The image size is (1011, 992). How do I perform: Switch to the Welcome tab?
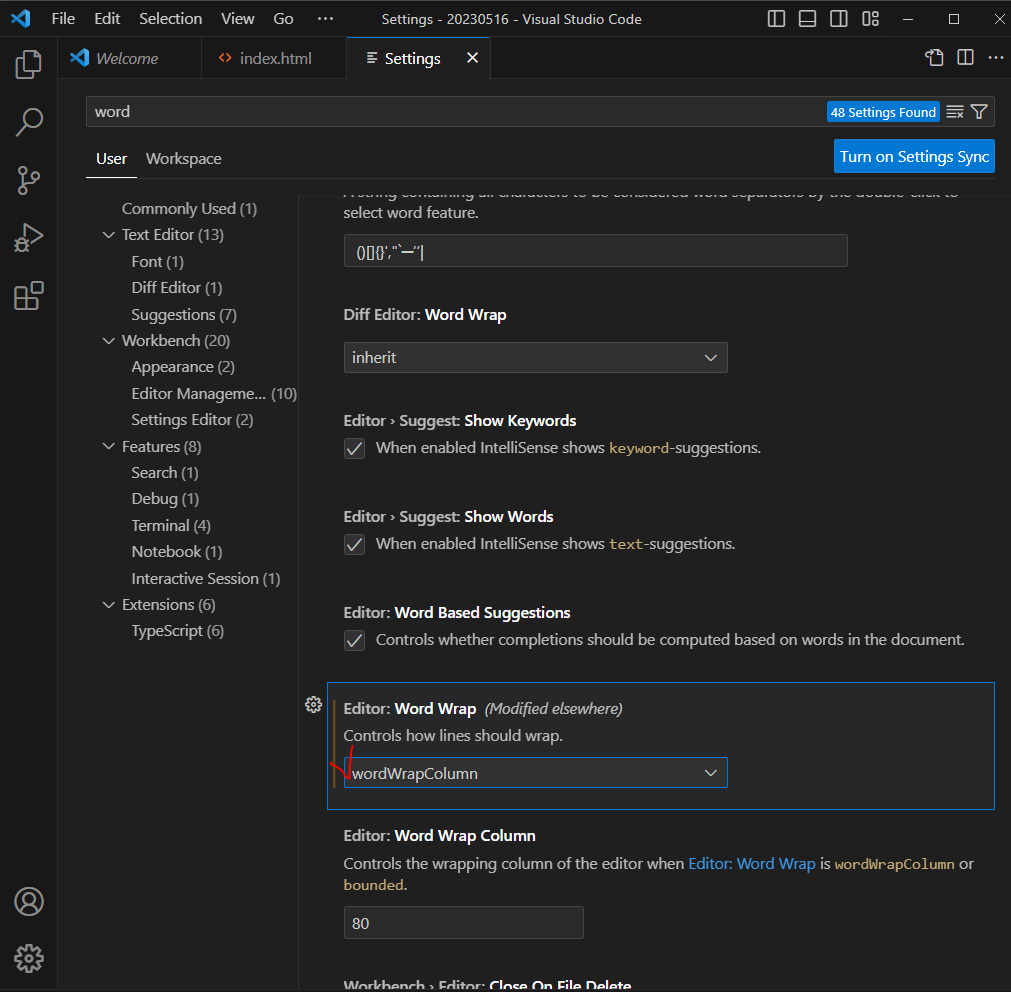pos(128,58)
